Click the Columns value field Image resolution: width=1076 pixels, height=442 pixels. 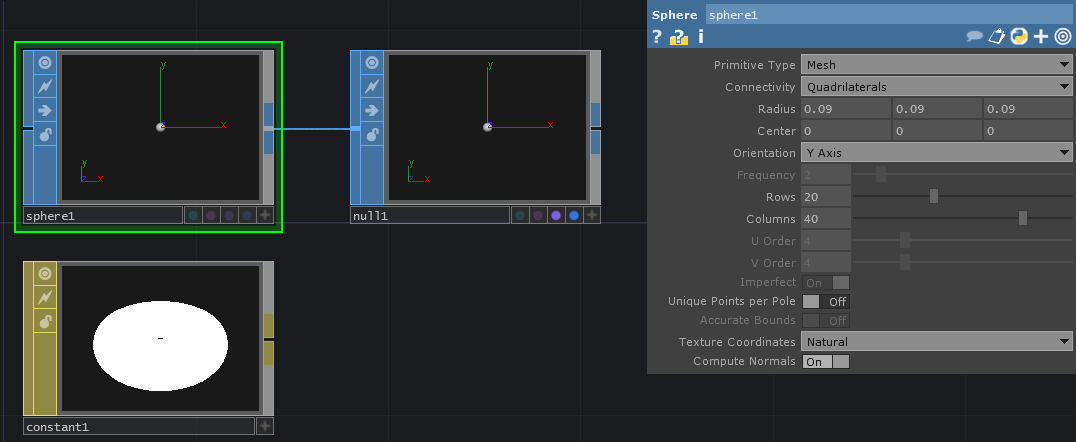826,219
